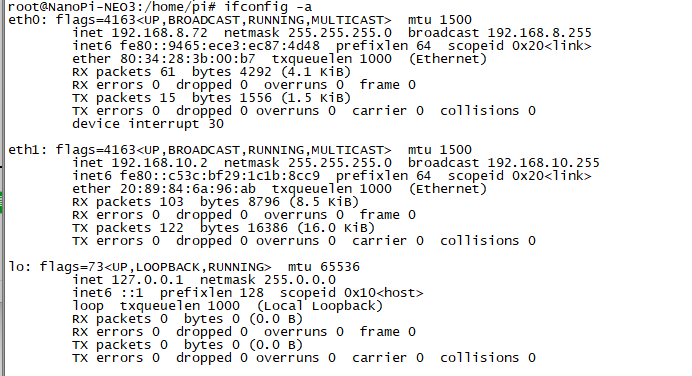Click the eth1 inet6 address fe80::c53c:bf29:1c1b:8cc9
This screenshot has width=692, height=376.
(x=220, y=176)
